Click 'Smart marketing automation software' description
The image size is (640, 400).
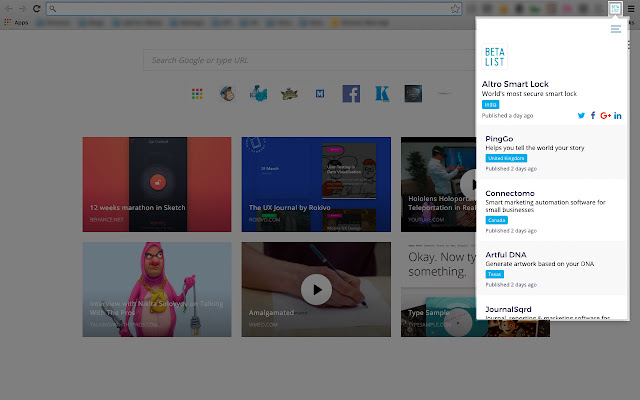click(545, 206)
